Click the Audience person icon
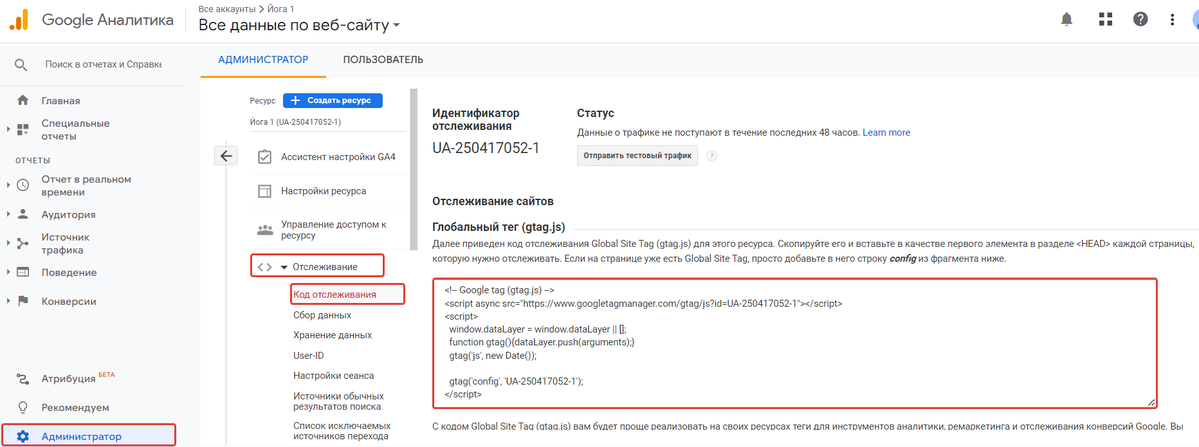 point(23,214)
